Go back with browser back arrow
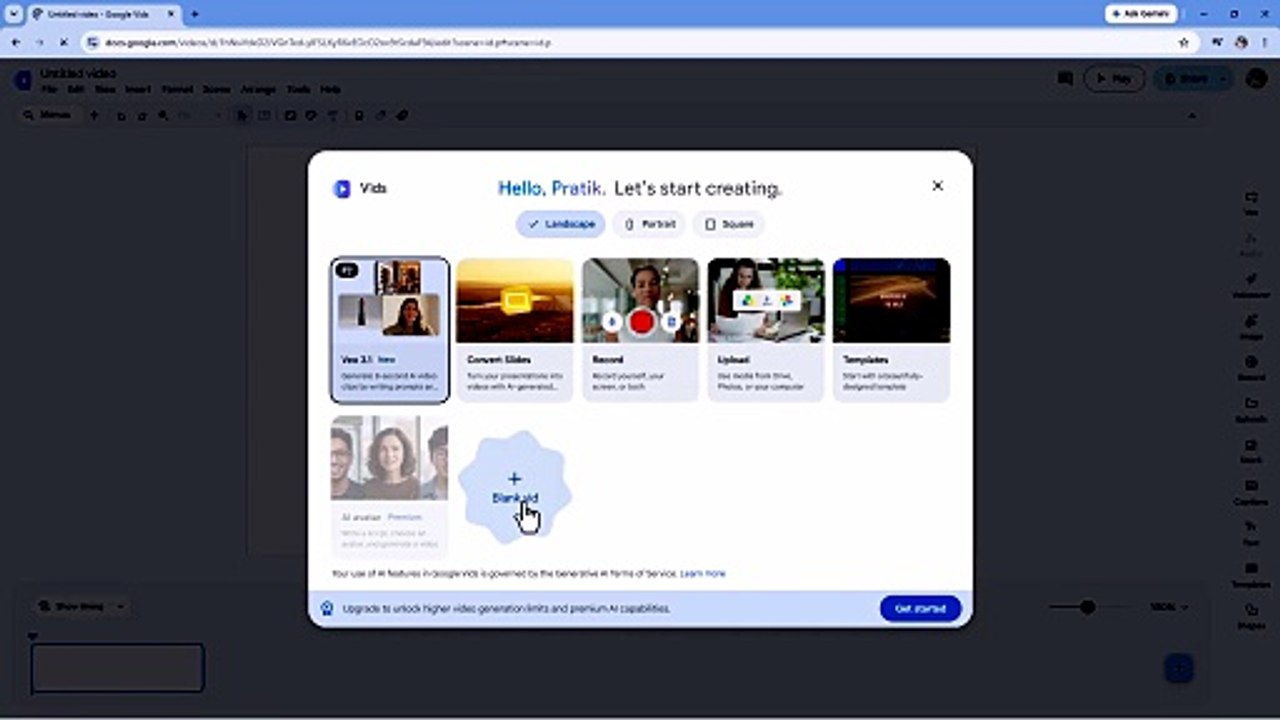Viewport: 1280px width, 720px height. click(x=15, y=43)
